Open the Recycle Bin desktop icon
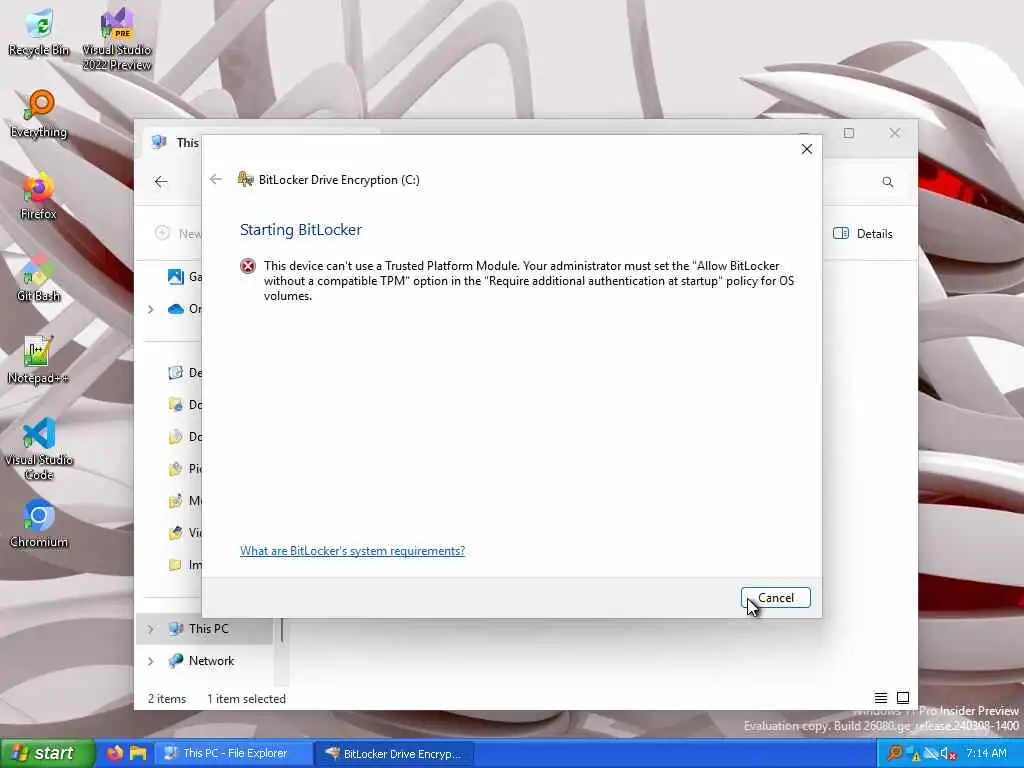 coord(39,31)
